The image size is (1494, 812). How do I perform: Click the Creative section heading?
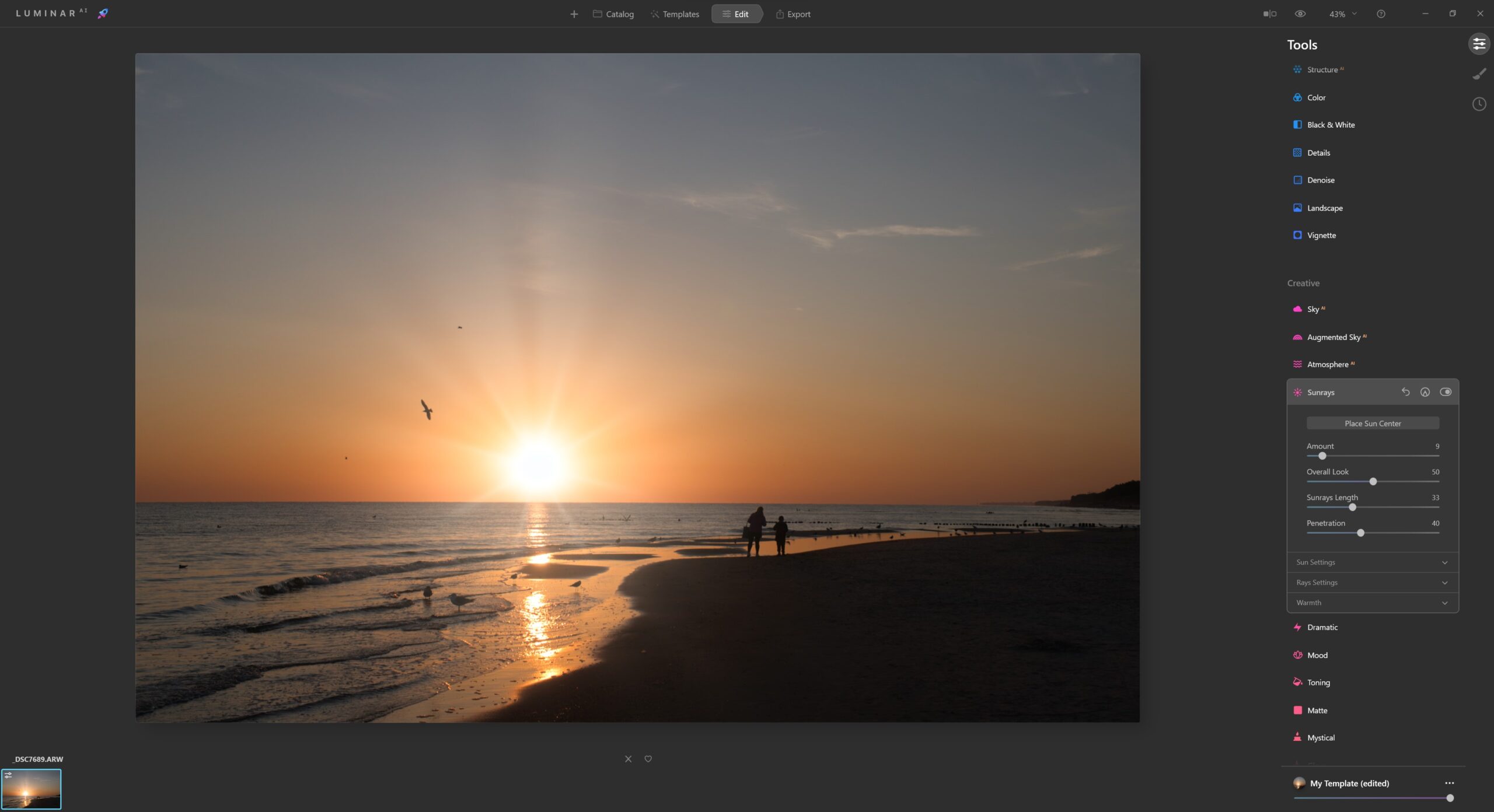click(x=1303, y=283)
